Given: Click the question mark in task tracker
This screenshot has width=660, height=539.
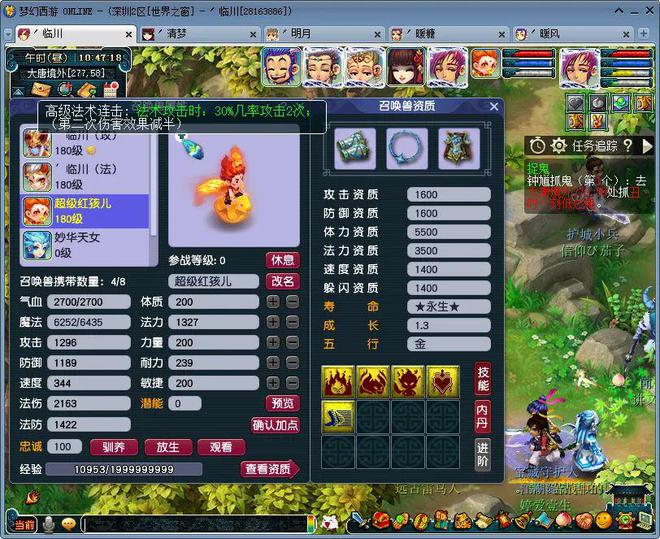Looking at the screenshot, I should [628, 146].
